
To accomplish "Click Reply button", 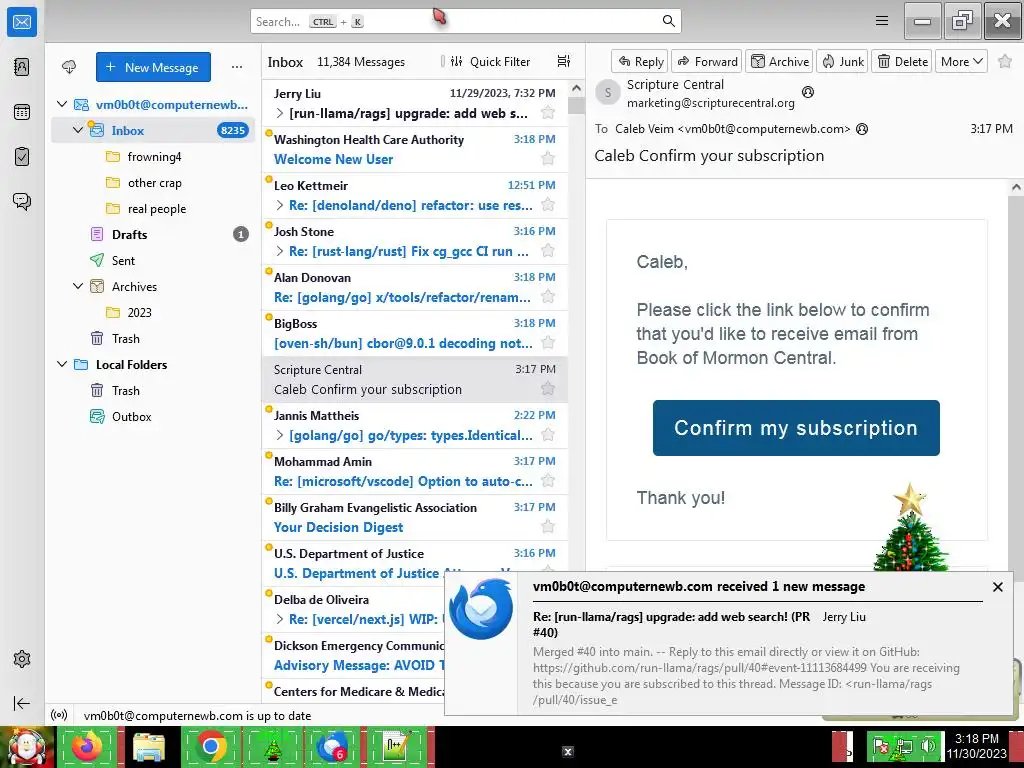I will [640, 61].
